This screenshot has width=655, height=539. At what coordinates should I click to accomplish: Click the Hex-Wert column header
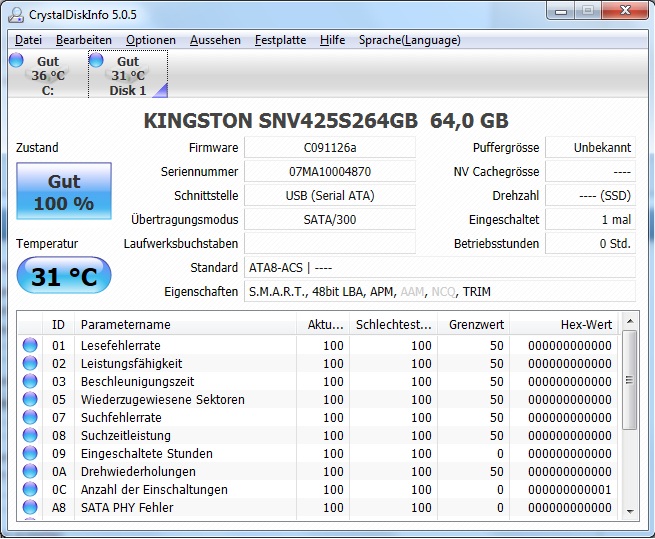[x=564, y=324]
